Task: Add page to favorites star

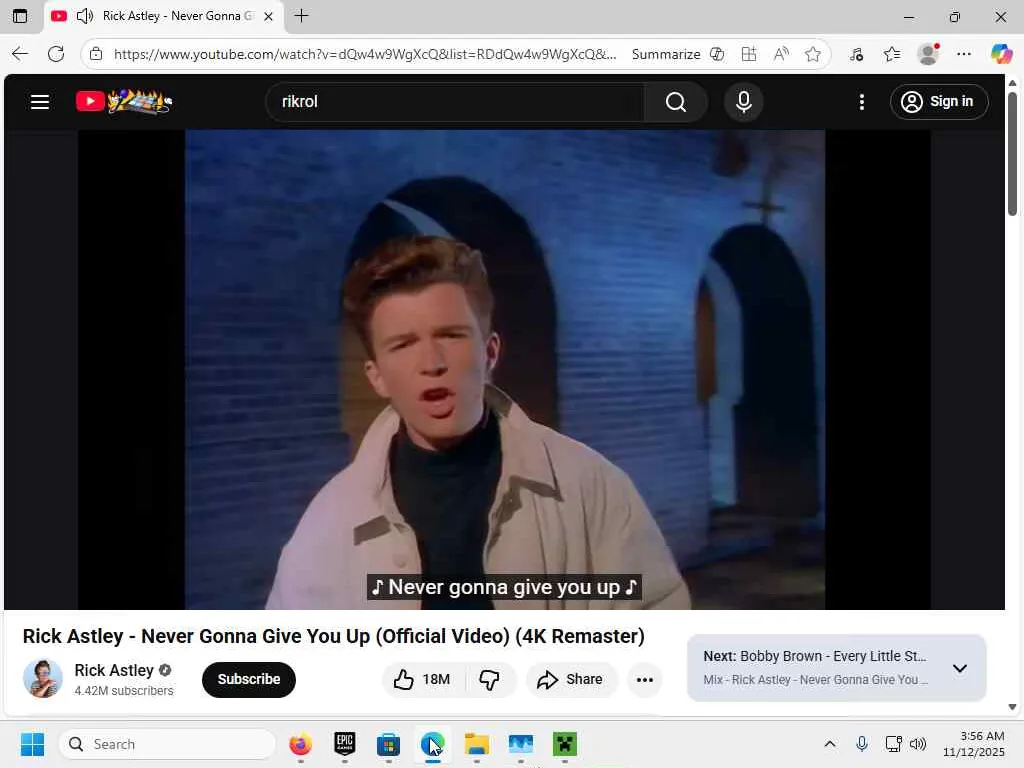Action: pyautogui.click(x=812, y=54)
